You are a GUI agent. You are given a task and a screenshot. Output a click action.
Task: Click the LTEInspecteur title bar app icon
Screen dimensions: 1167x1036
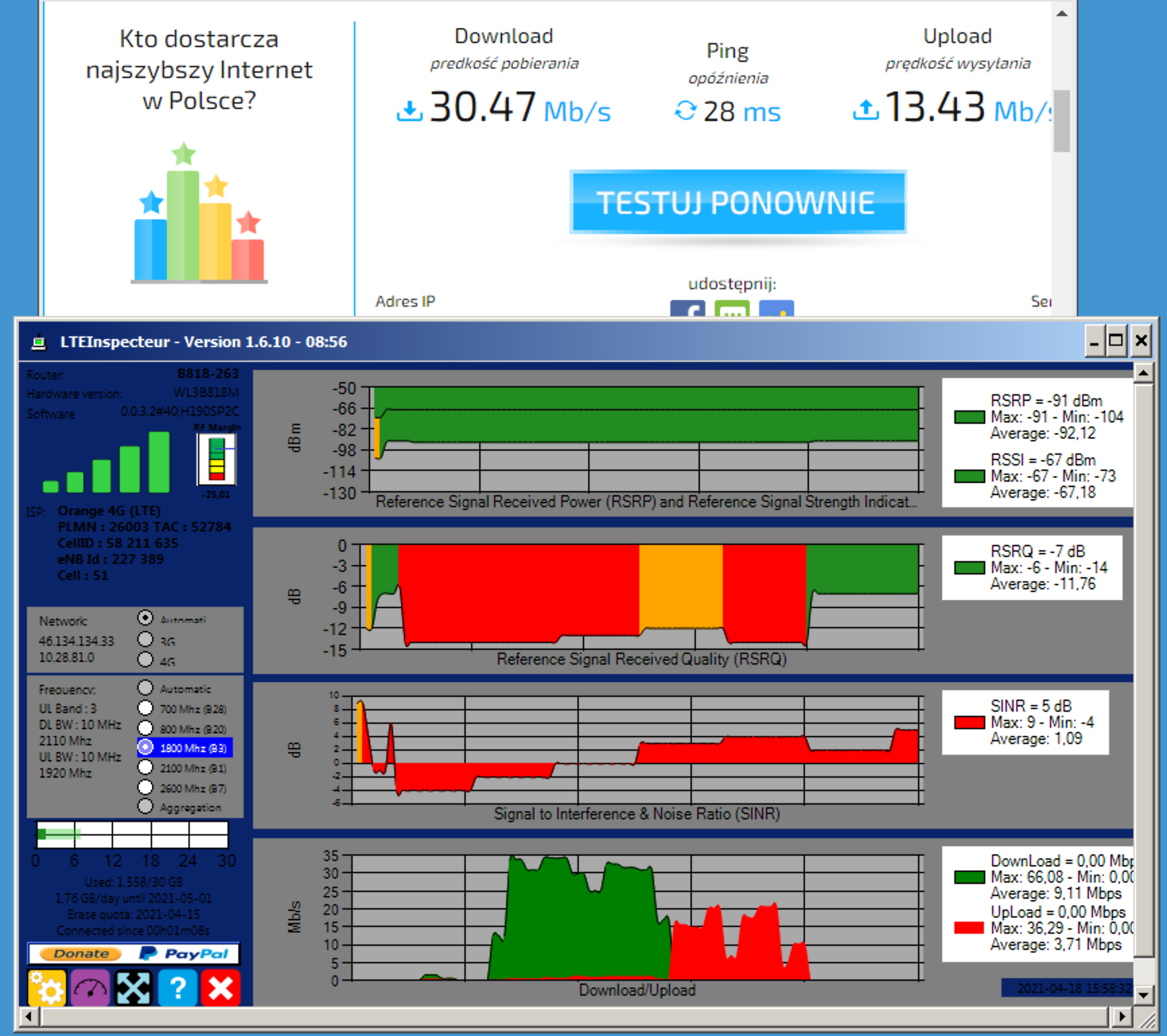coord(39,342)
